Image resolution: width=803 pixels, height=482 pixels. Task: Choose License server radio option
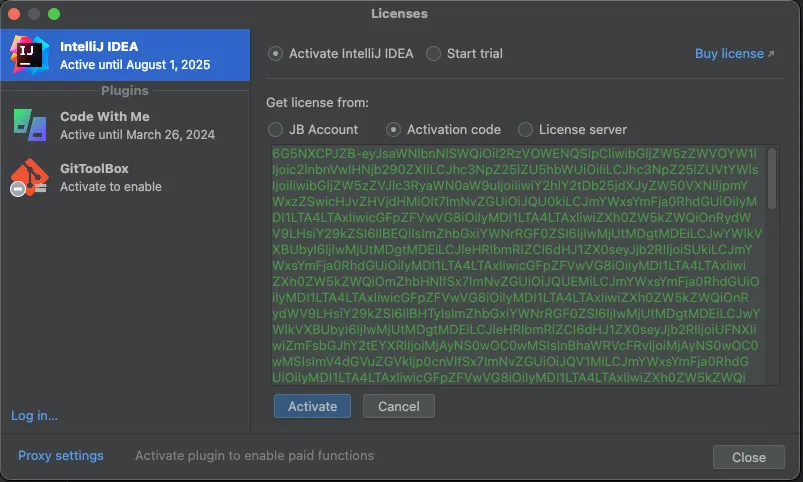[x=526, y=129]
